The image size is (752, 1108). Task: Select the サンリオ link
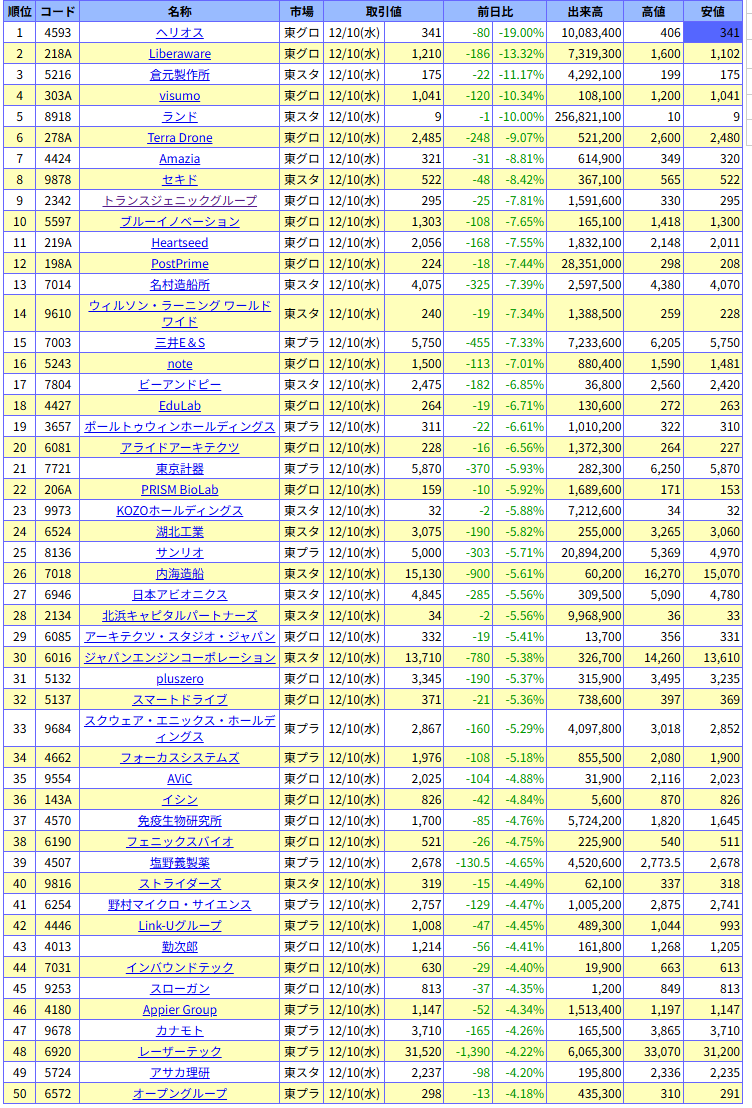coord(180,553)
